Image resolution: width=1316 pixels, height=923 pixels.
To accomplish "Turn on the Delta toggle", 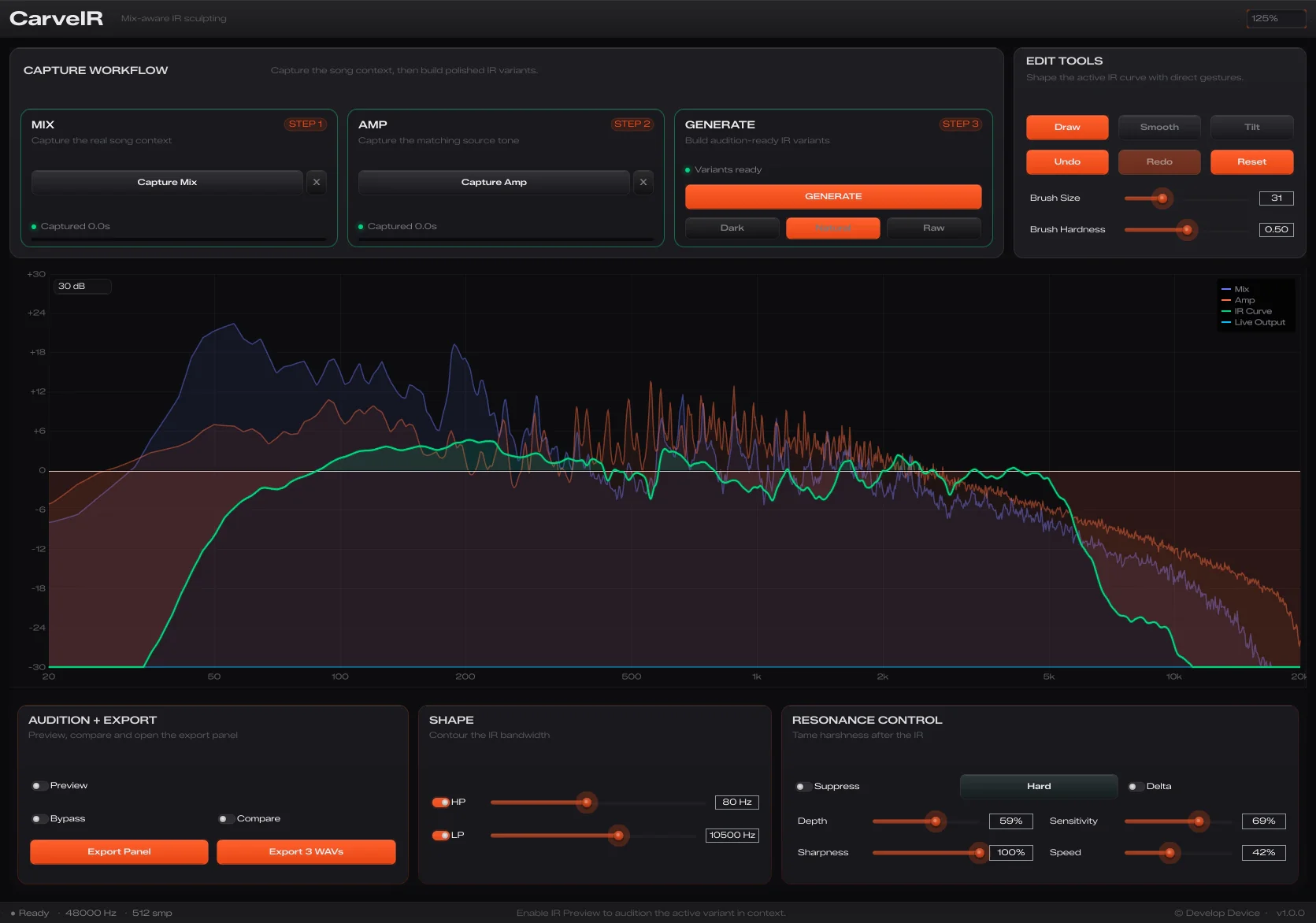I will 1135,787.
